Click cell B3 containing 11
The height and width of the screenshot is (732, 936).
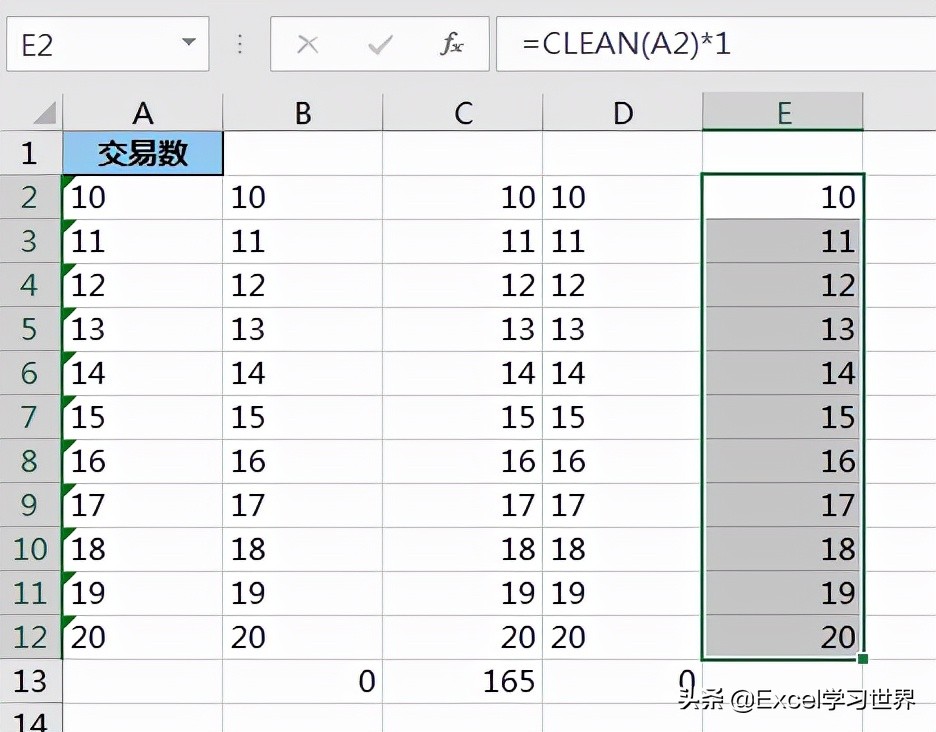point(303,241)
